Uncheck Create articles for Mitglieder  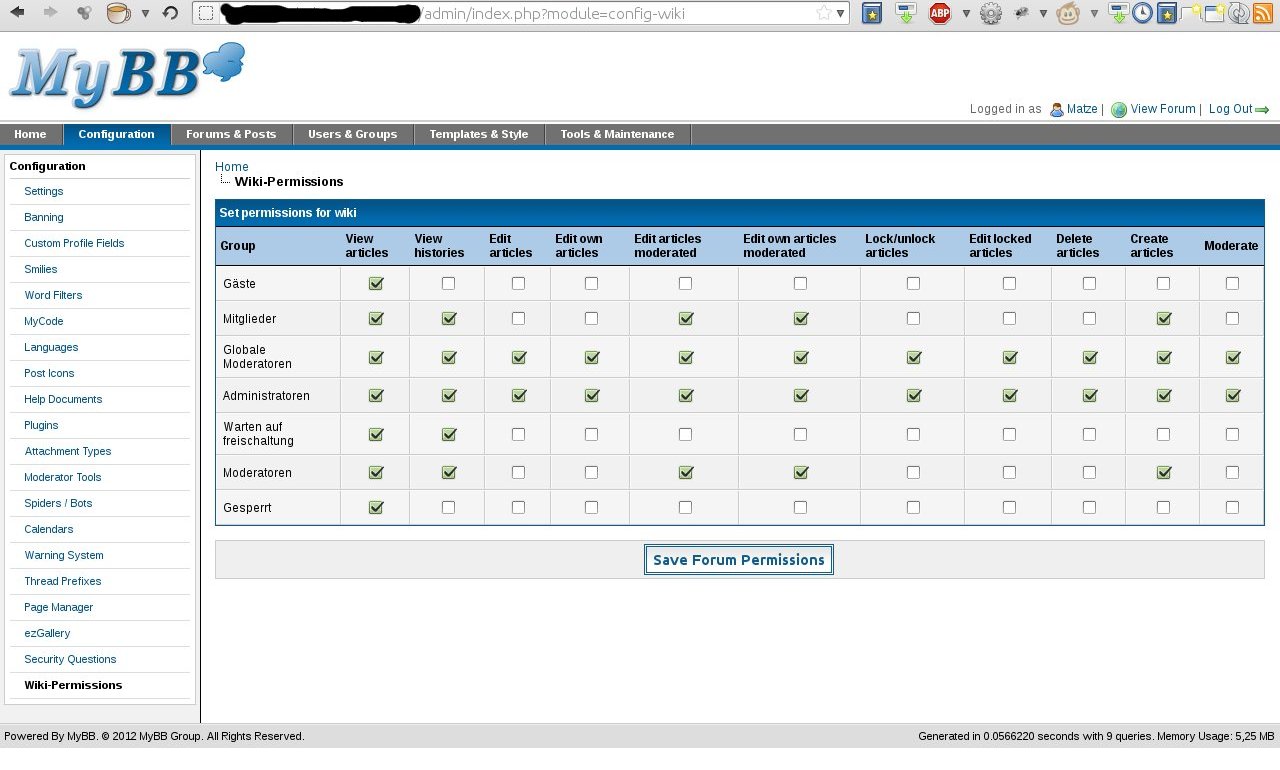[x=1163, y=319]
